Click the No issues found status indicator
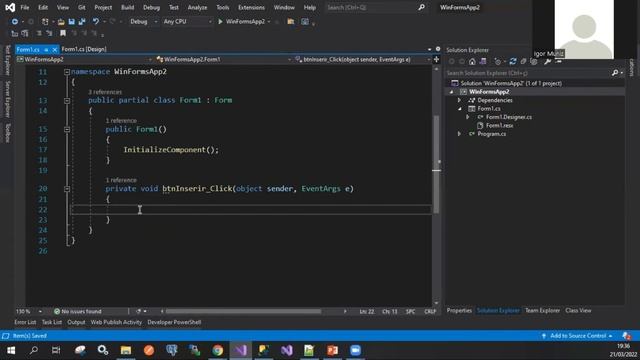640x360 pixels. (x=78, y=311)
